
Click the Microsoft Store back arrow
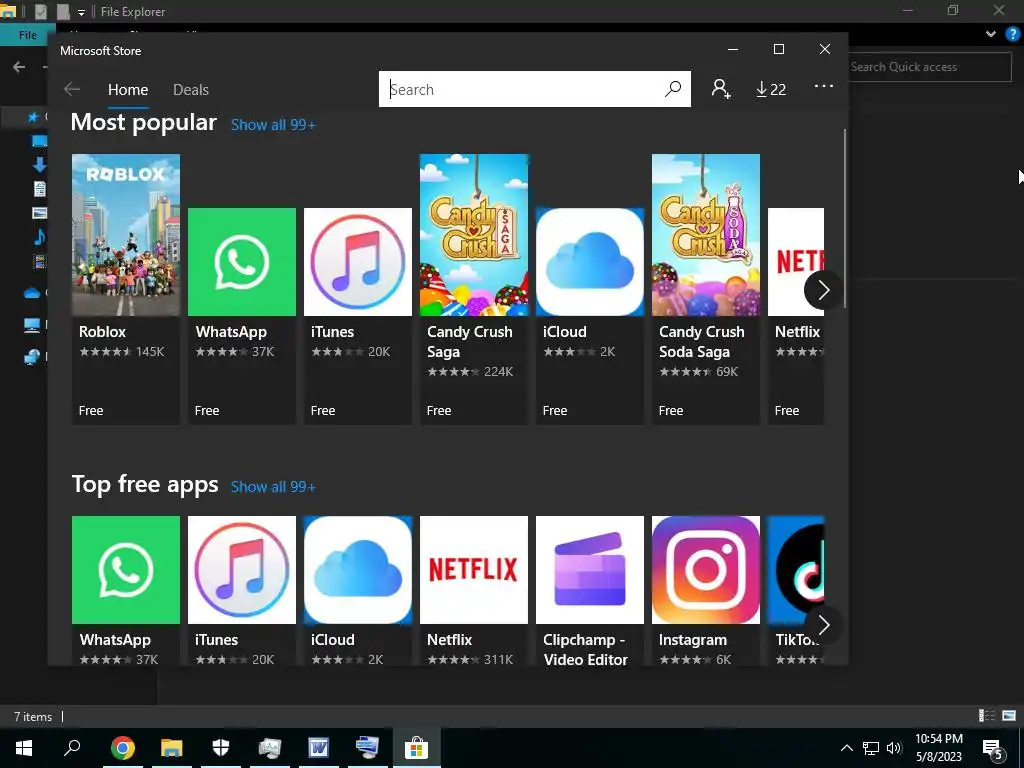coord(72,89)
